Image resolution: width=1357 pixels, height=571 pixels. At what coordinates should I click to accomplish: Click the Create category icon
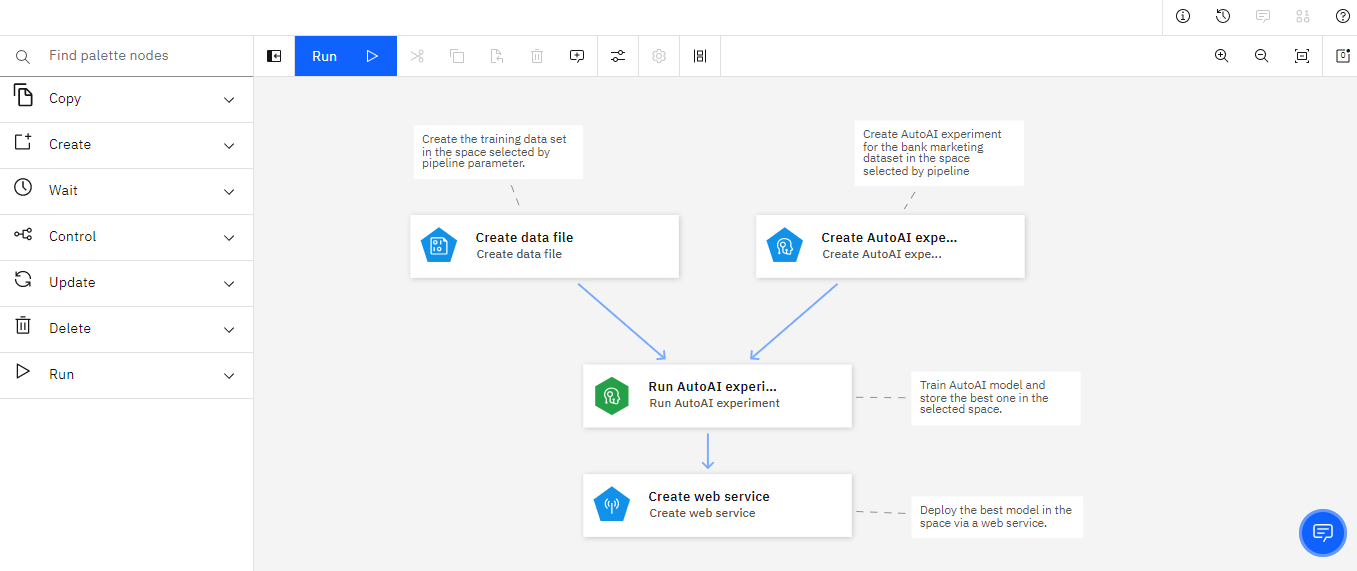(23, 142)
